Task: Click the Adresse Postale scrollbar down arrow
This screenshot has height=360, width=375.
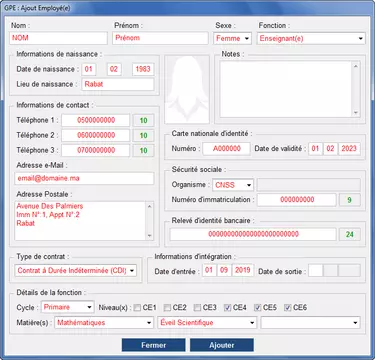Action: [x=150, y=236]
